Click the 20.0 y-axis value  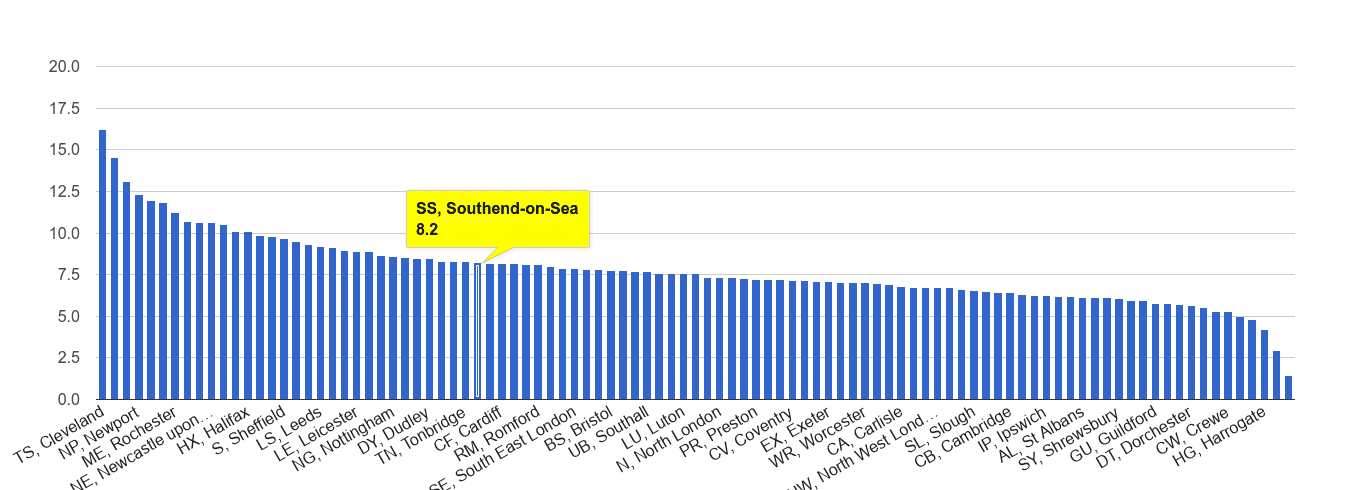[64, 67]
